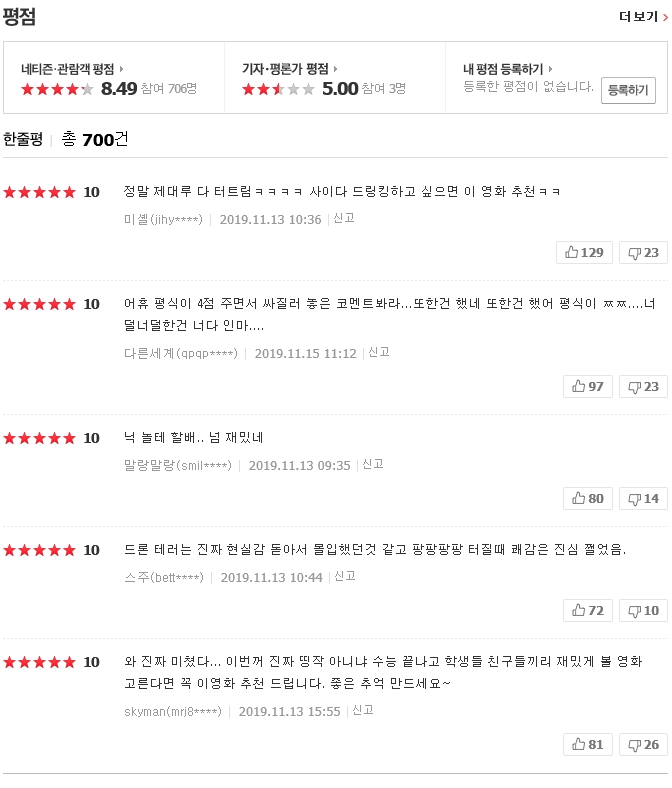Downvote the 스주 review with 10 dislikes
Viewport: 672px width, 788px height.
tap(643, 610)
